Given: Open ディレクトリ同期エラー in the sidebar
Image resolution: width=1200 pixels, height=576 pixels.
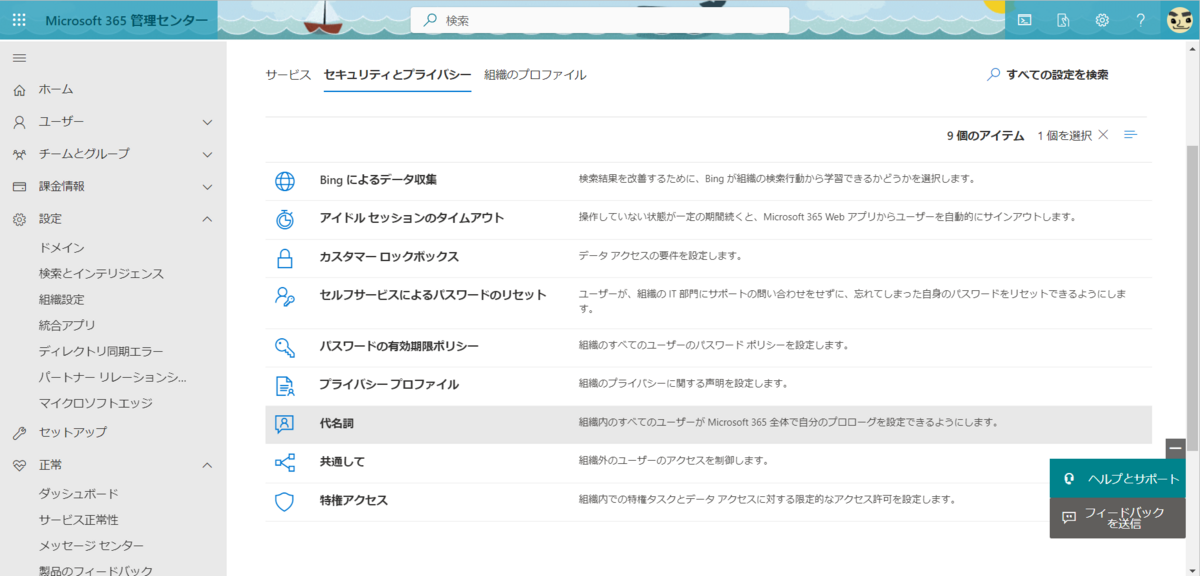Looking at the screenshot, I should pyautogui.click(x=101, y=352).
